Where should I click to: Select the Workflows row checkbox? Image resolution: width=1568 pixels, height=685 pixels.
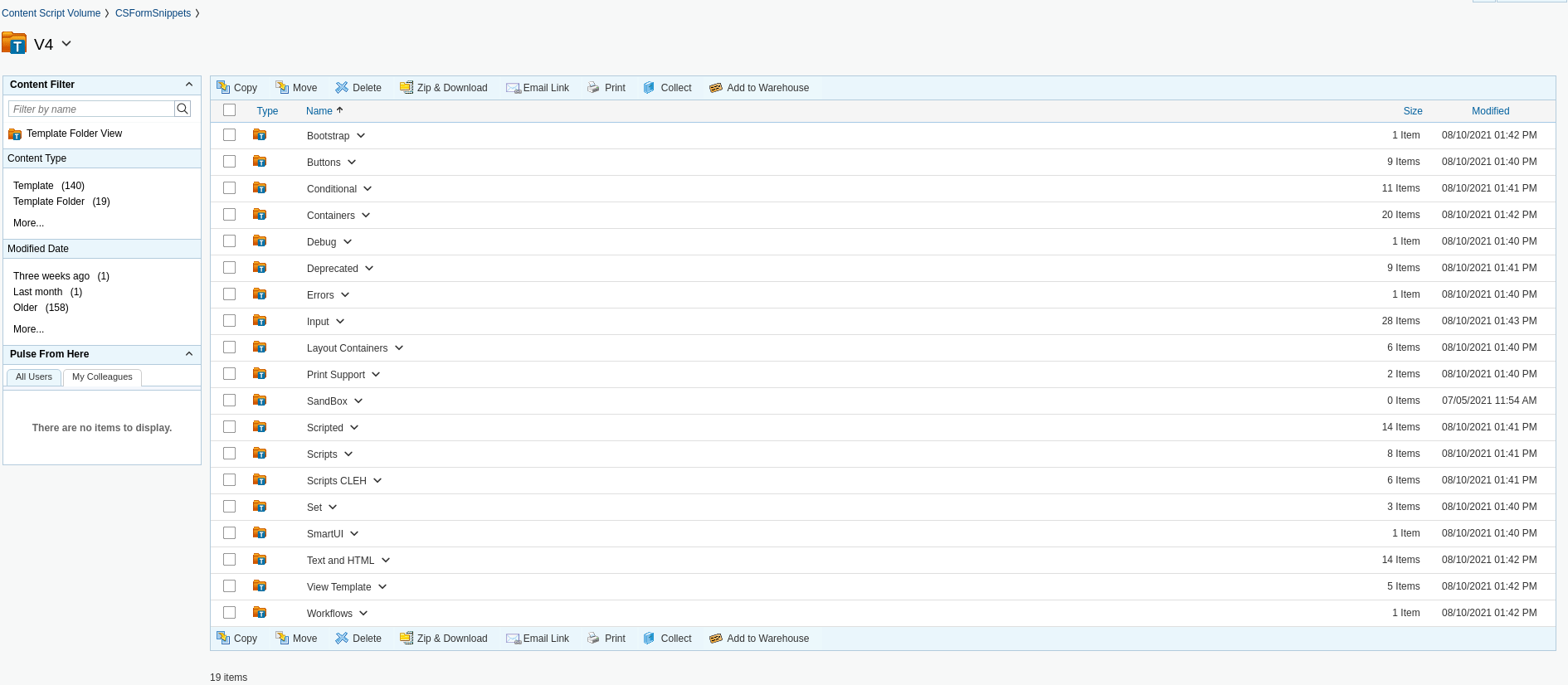230,613
